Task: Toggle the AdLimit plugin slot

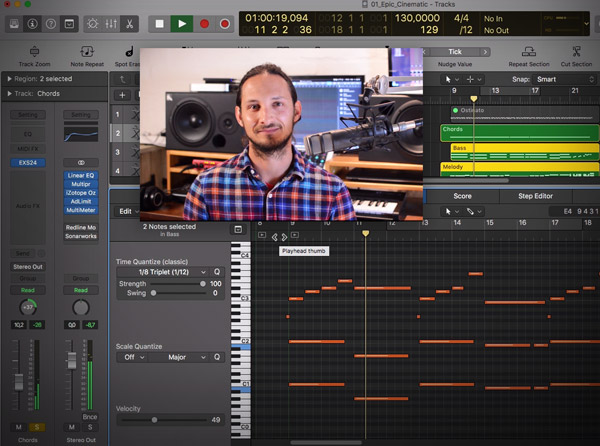Action: coord(81,201)
